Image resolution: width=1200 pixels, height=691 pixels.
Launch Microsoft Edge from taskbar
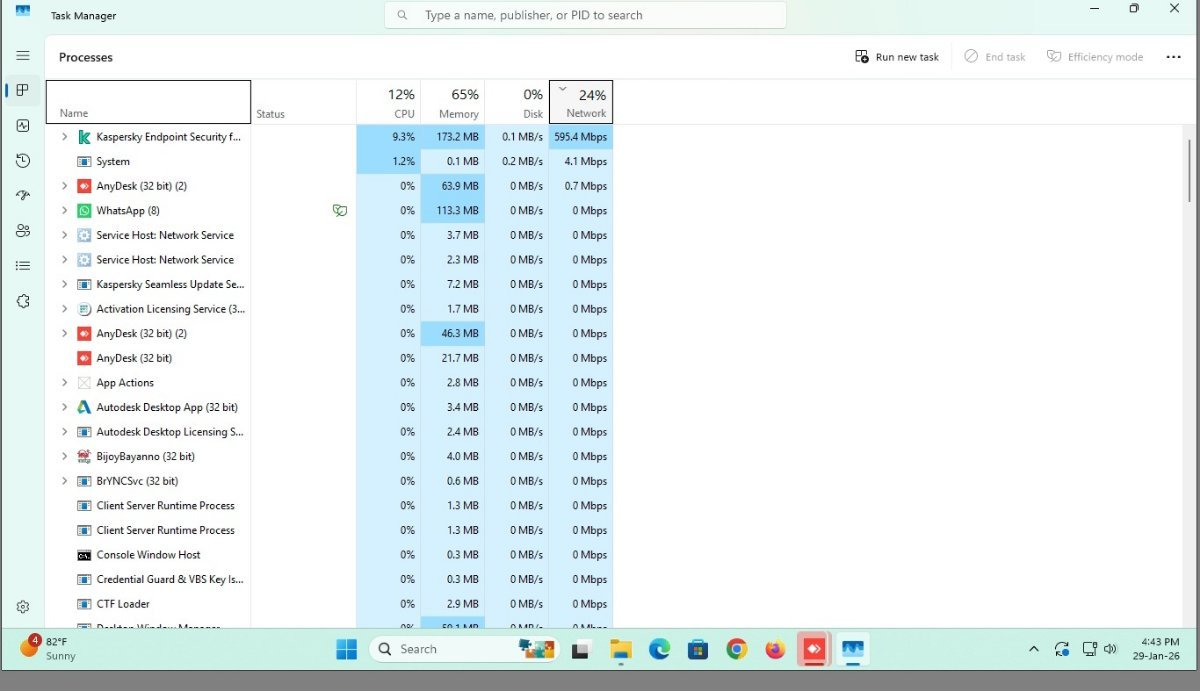pos(659,649)
